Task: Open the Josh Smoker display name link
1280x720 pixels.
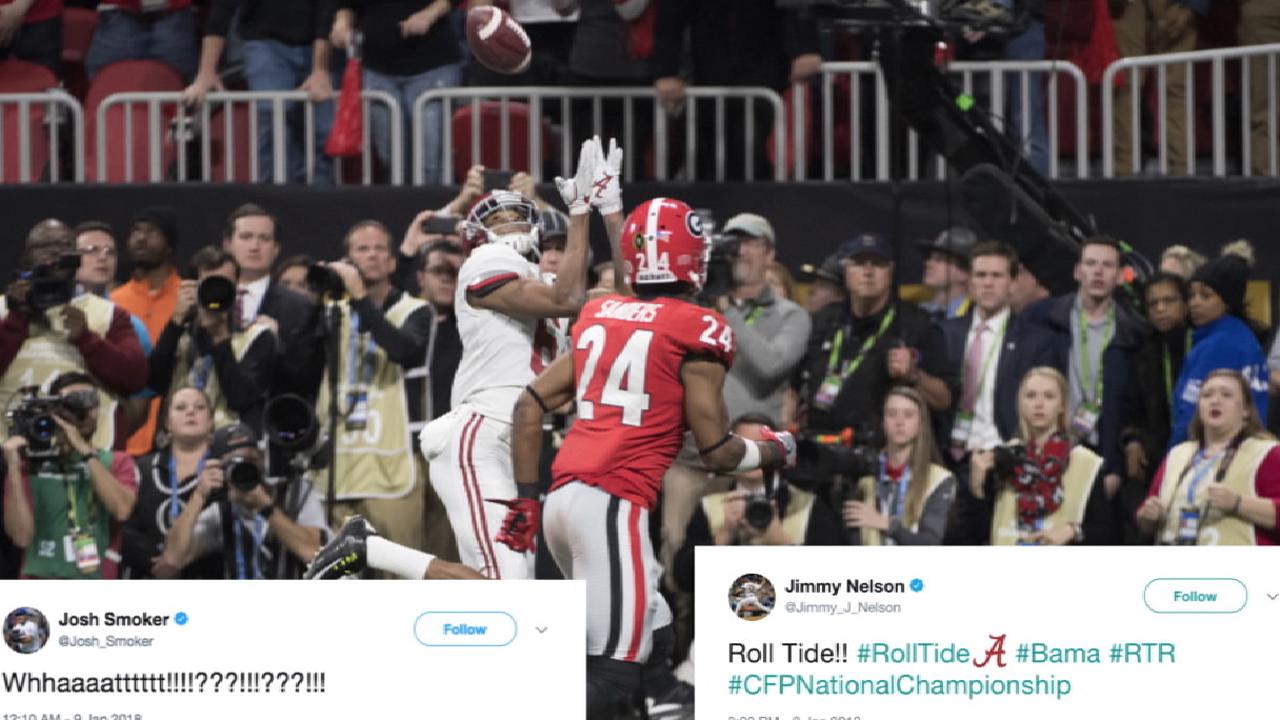Action: click(113, 619)
